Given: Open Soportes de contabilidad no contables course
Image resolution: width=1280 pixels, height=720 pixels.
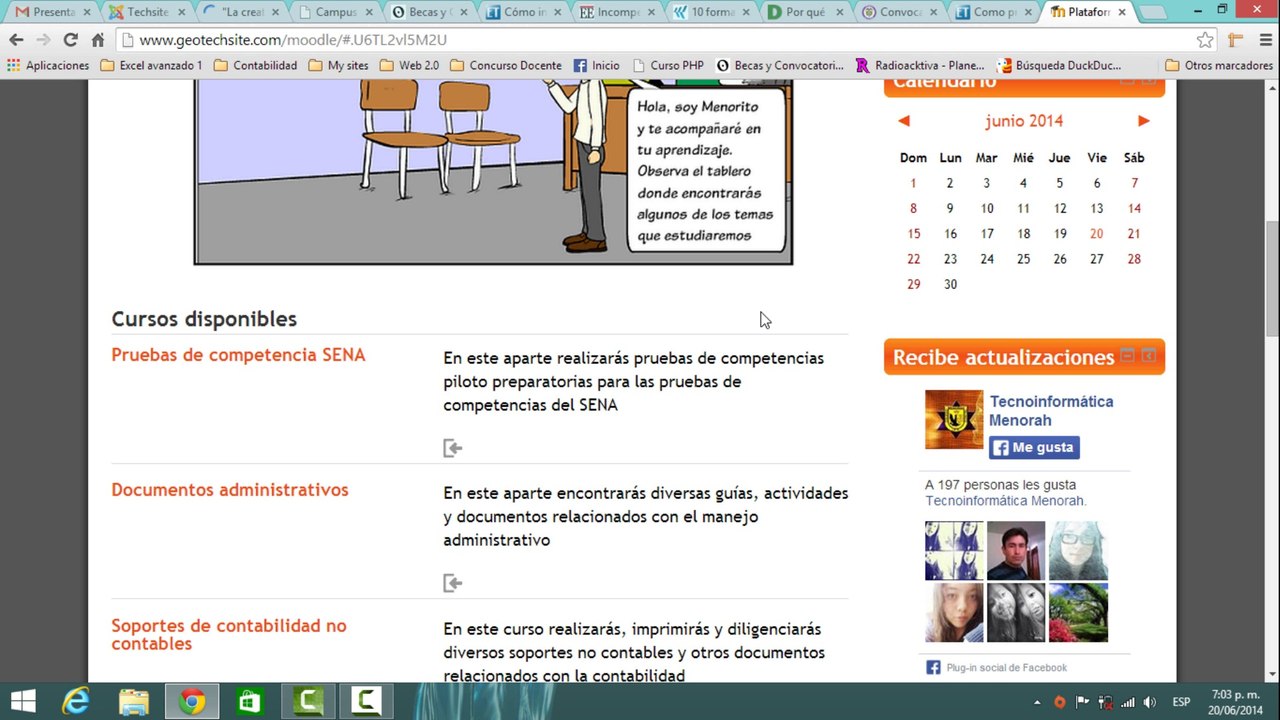Looking at the screenshot, I should (229, 635).
